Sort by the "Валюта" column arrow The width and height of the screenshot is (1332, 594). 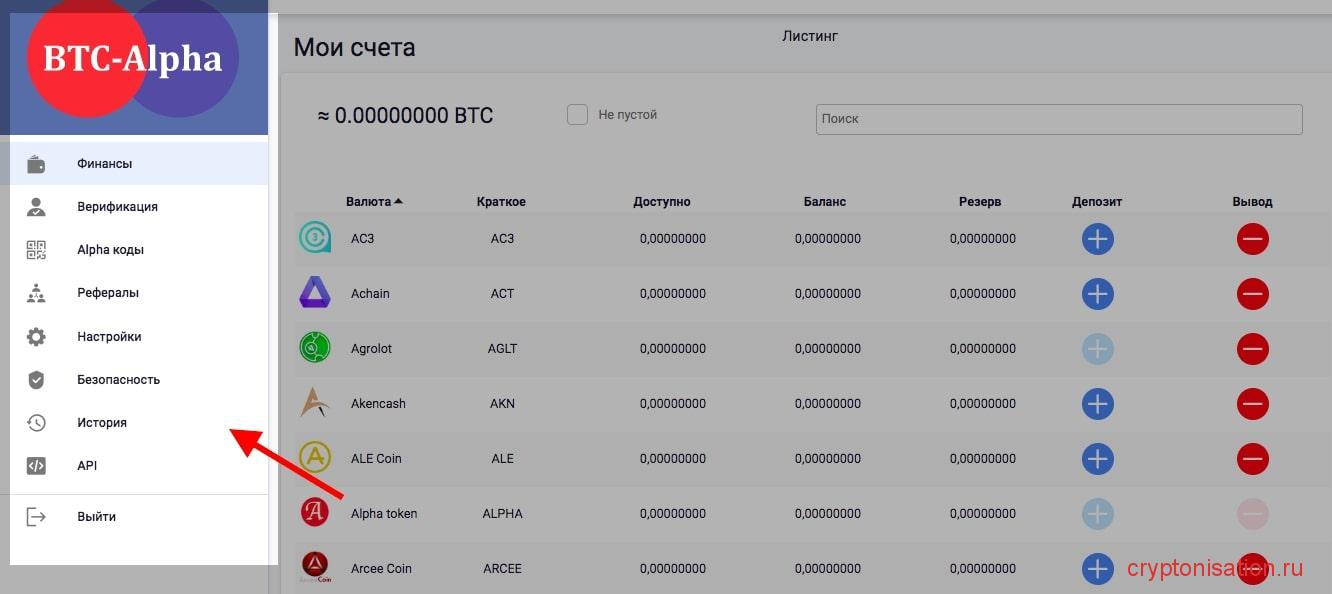click(398, 201)
